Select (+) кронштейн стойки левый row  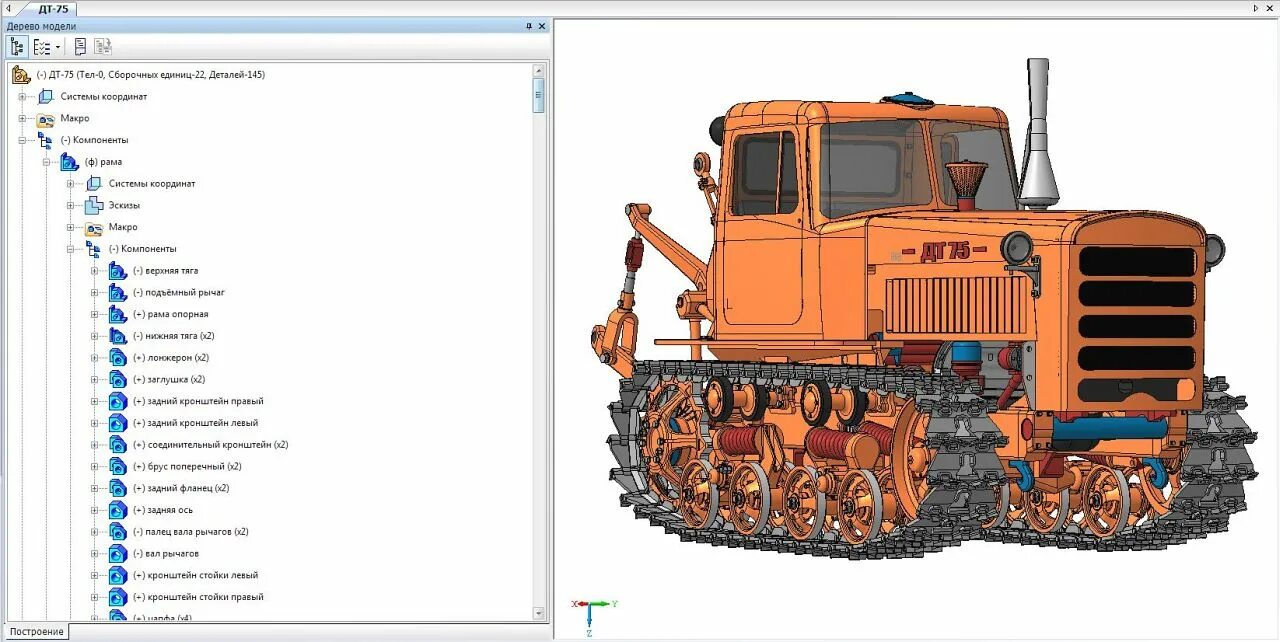coord(195,575)
